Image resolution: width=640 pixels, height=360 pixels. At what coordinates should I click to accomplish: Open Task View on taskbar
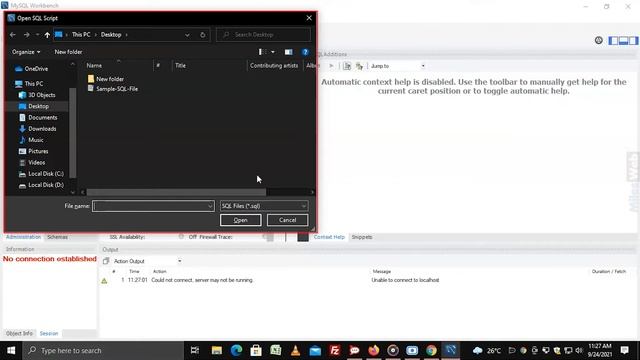pos(195,351)
